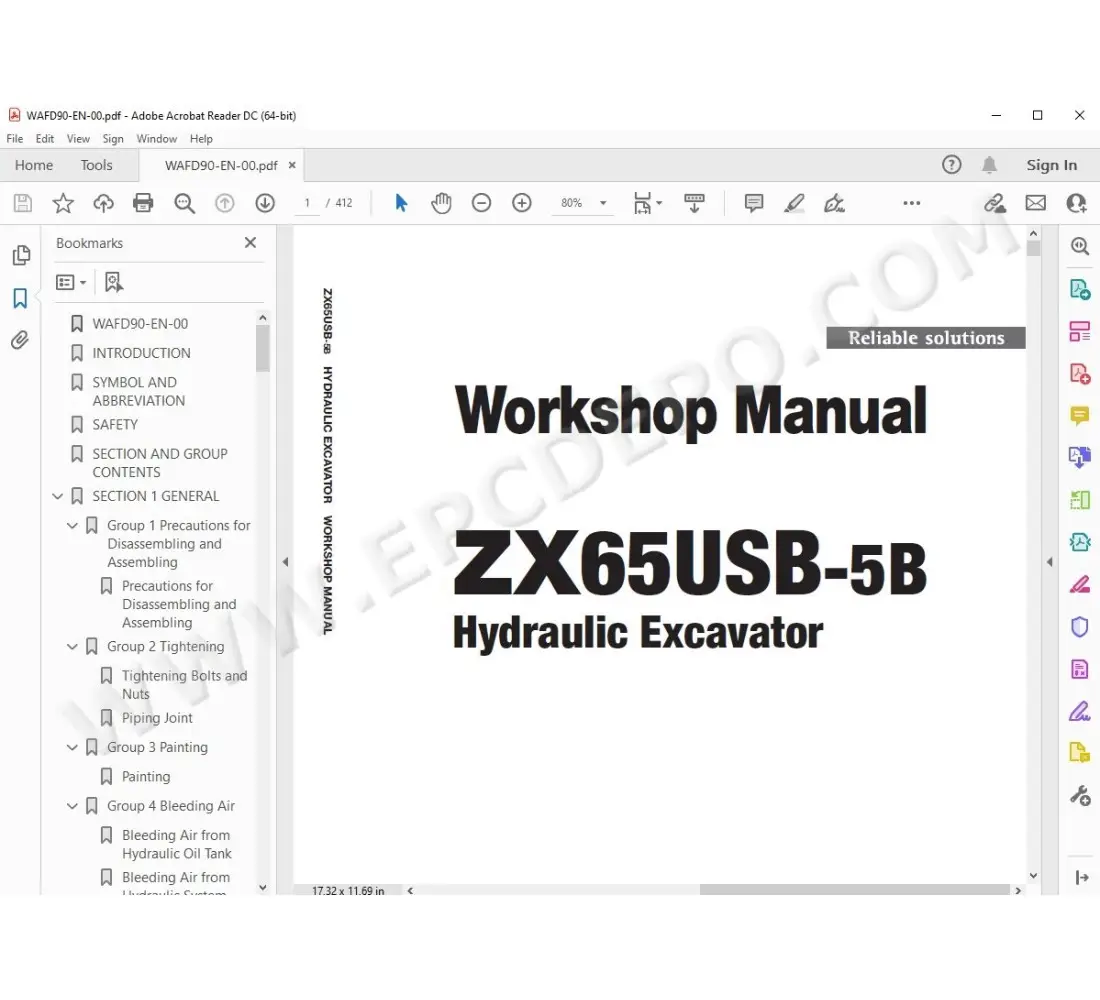Image resolution: width=1100 pixels, height=1000 pixels.
Task: Click the Sign In button
Action: click(1052, 164)
